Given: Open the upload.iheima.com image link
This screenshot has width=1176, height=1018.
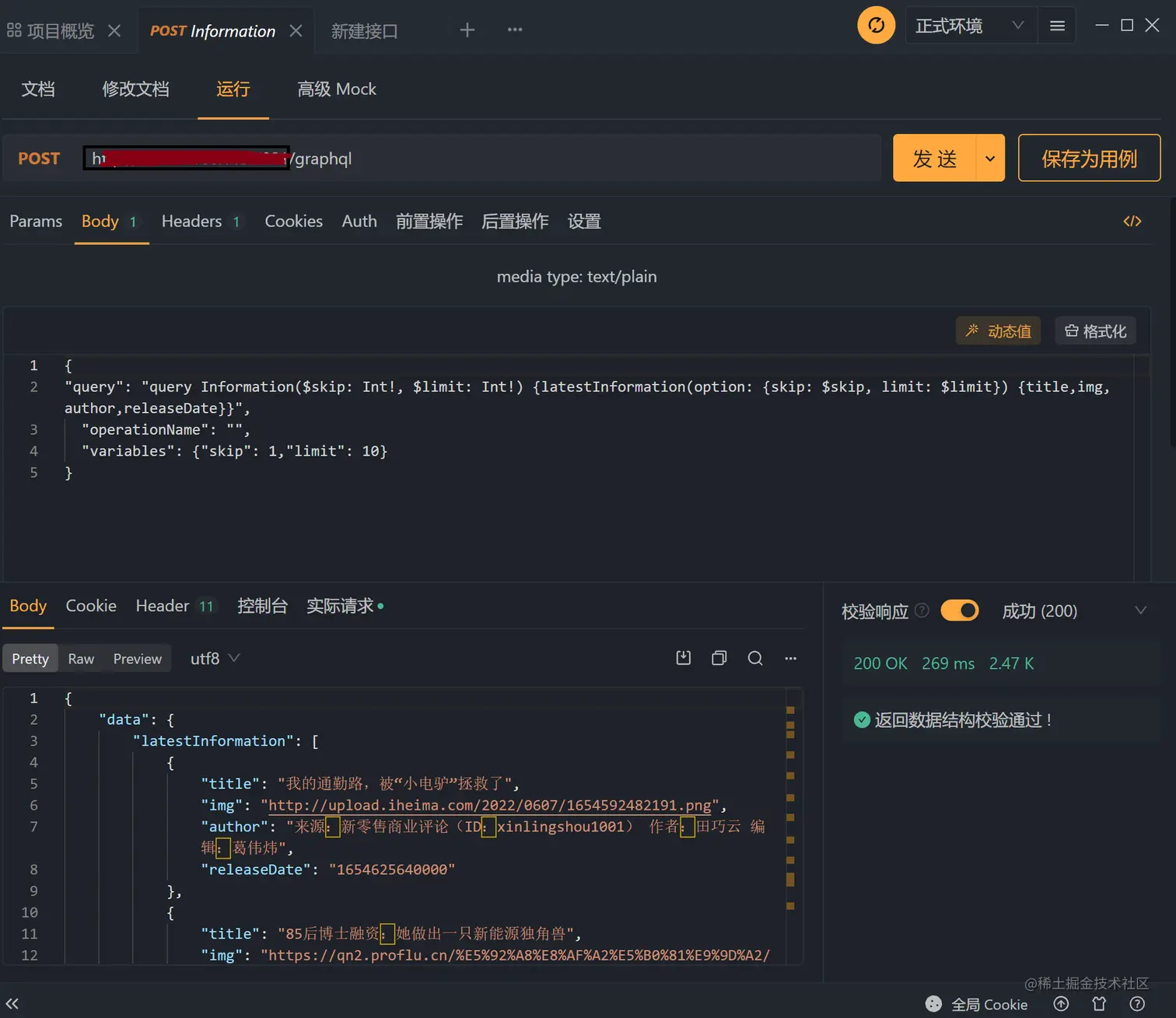Looking at the screenshot, I should point(490,805).
